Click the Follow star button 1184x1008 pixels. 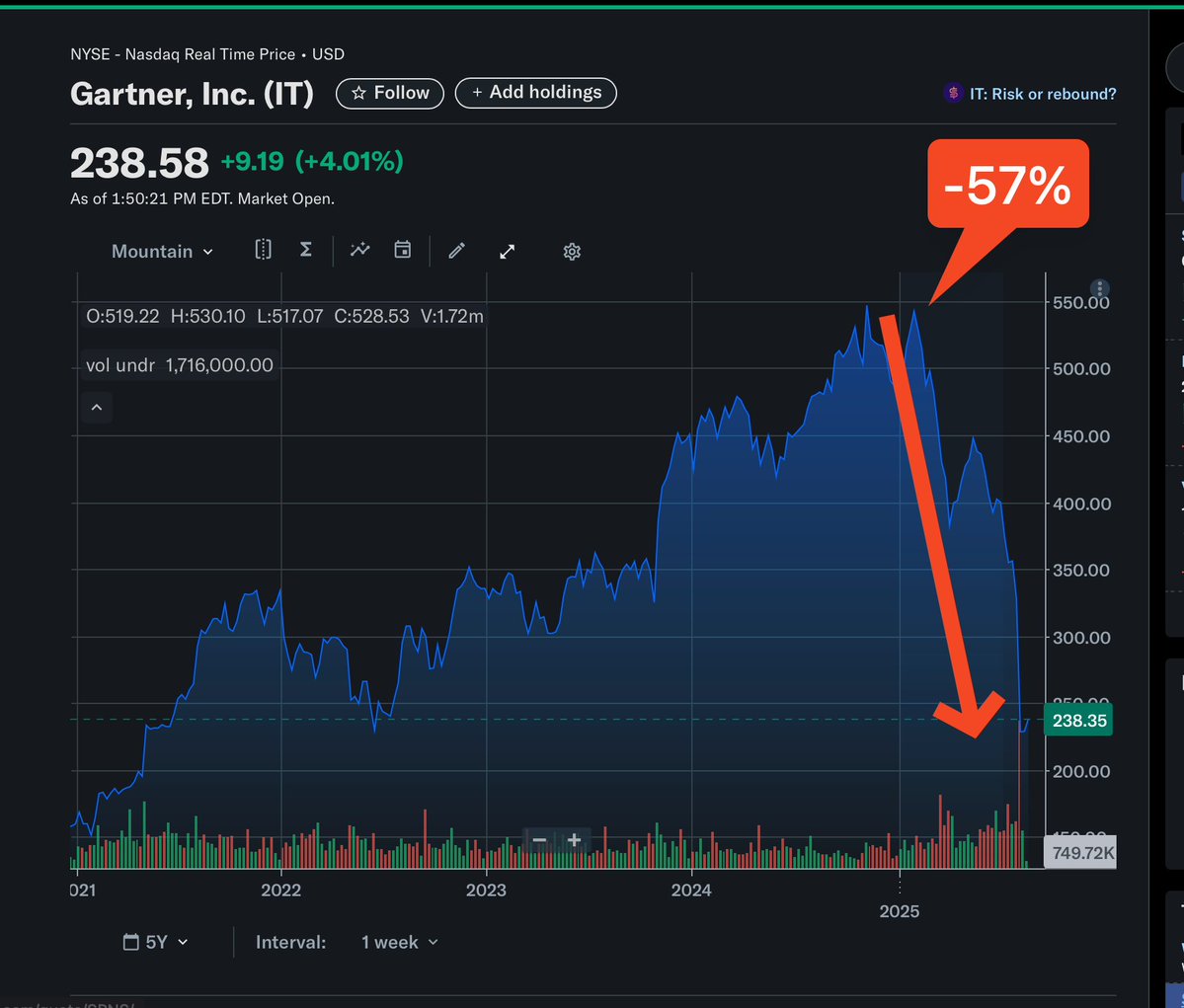pos(390,93)
